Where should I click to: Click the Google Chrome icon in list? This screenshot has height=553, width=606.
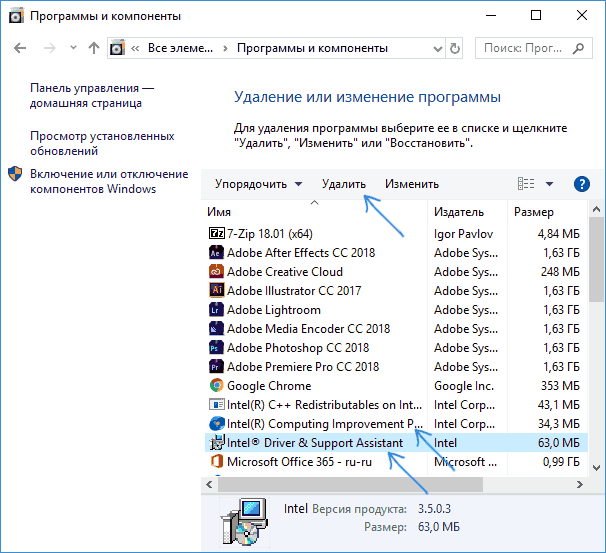coord(216,385)
